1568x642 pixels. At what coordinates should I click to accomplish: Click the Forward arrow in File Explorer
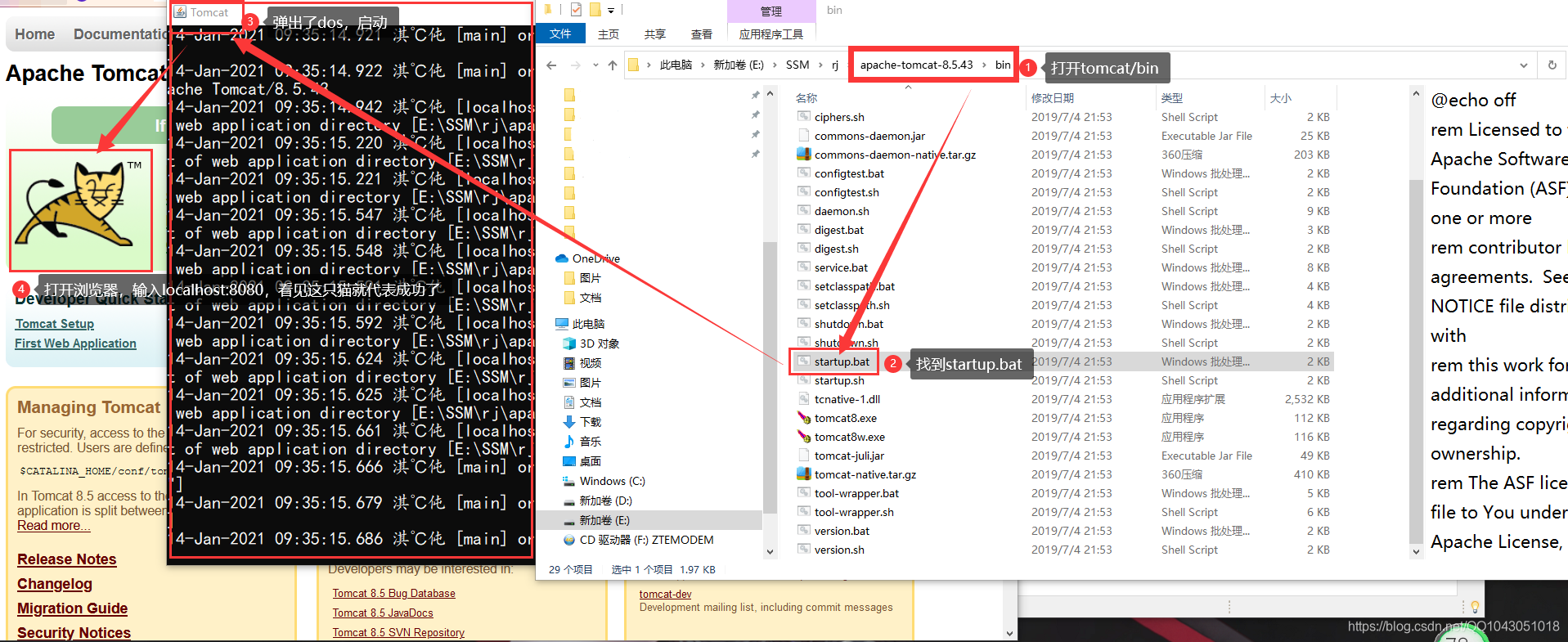coord(576,65)
